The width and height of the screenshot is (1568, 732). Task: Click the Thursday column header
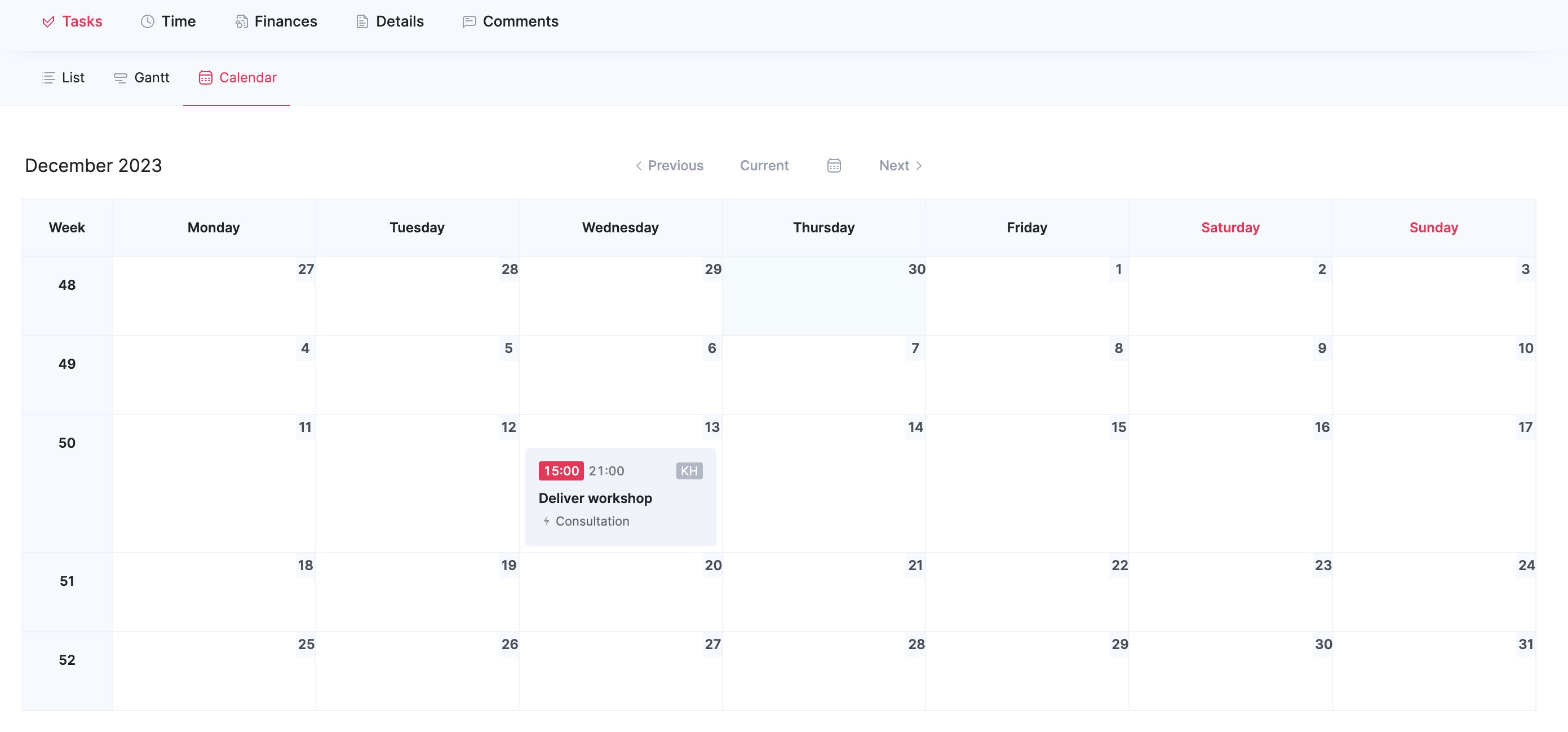pos(823,228)
